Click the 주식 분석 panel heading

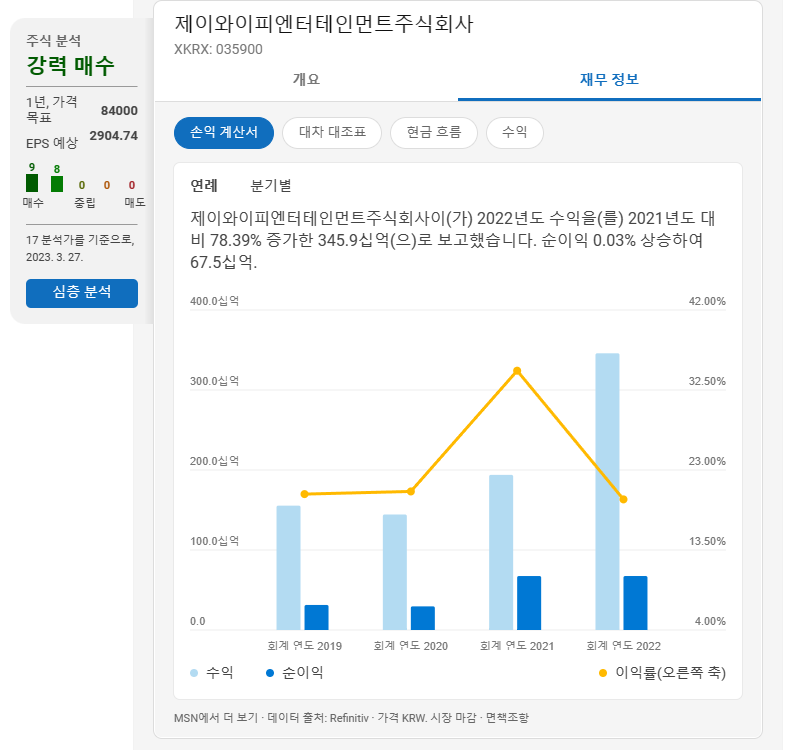[x=54, y=41]
